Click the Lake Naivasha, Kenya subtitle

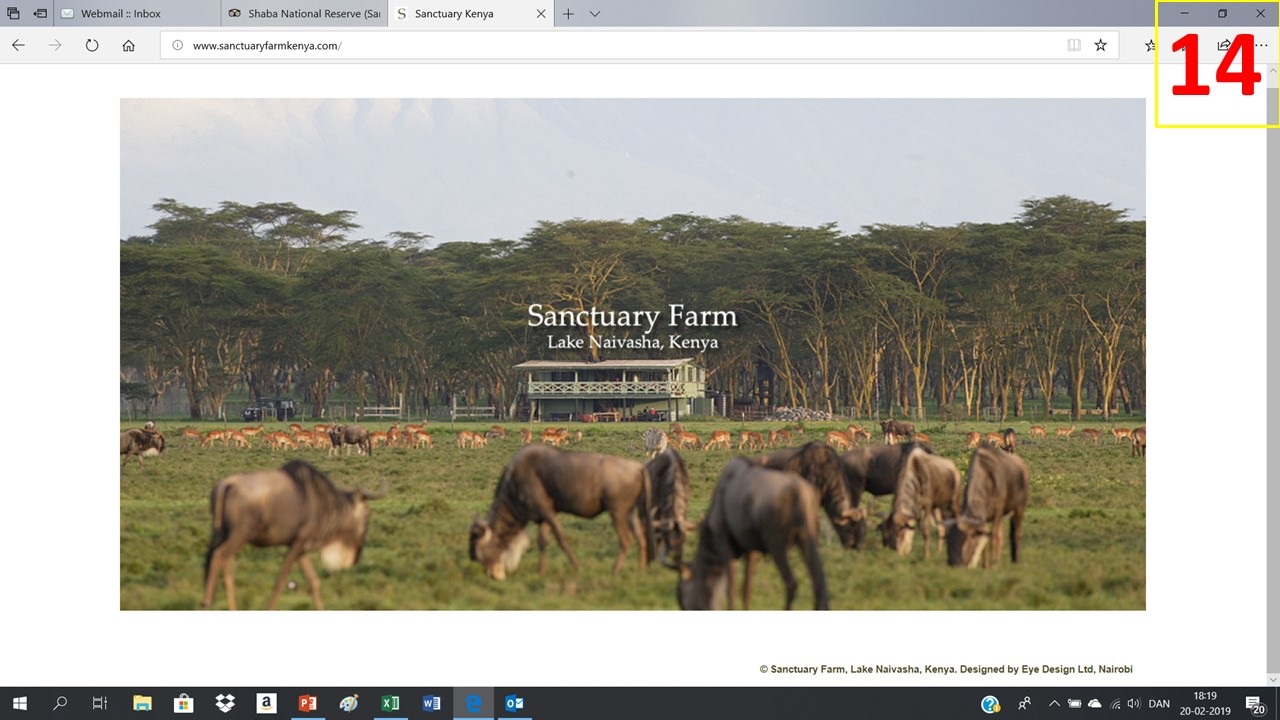point(632,342)
